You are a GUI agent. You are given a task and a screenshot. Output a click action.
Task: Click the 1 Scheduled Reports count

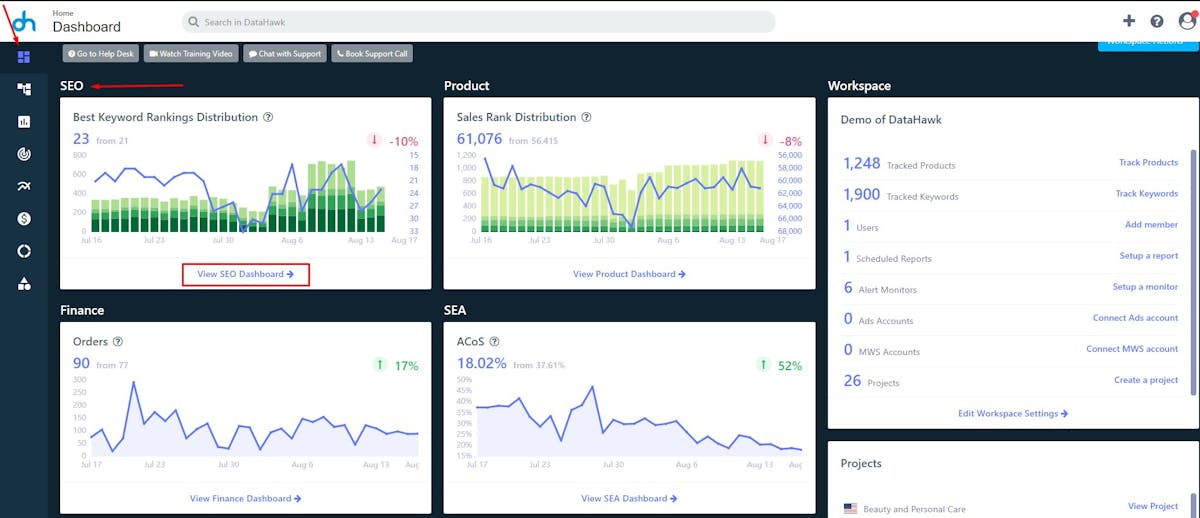(x=847, y=257)
